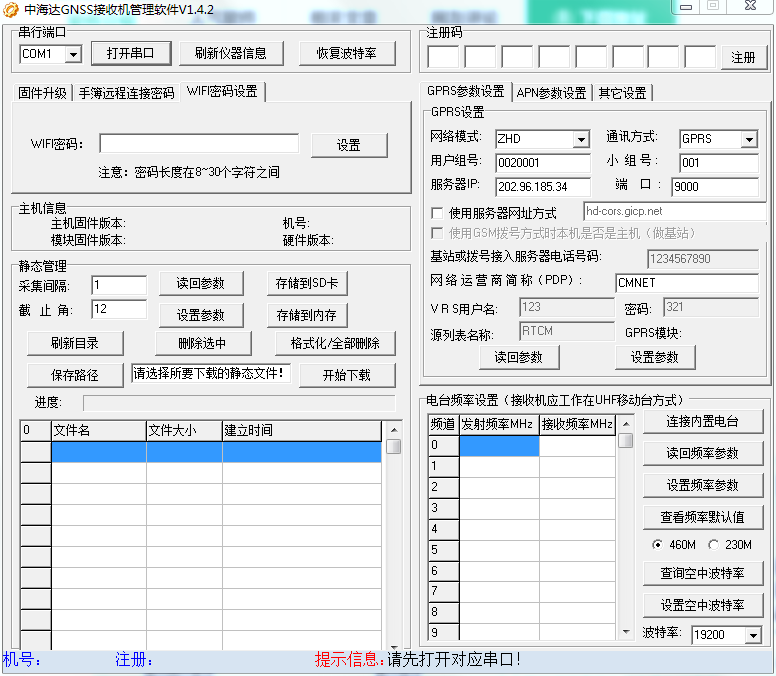776x676 pixels.
Task: Open the 其它设置 tab
Action: 622,93
